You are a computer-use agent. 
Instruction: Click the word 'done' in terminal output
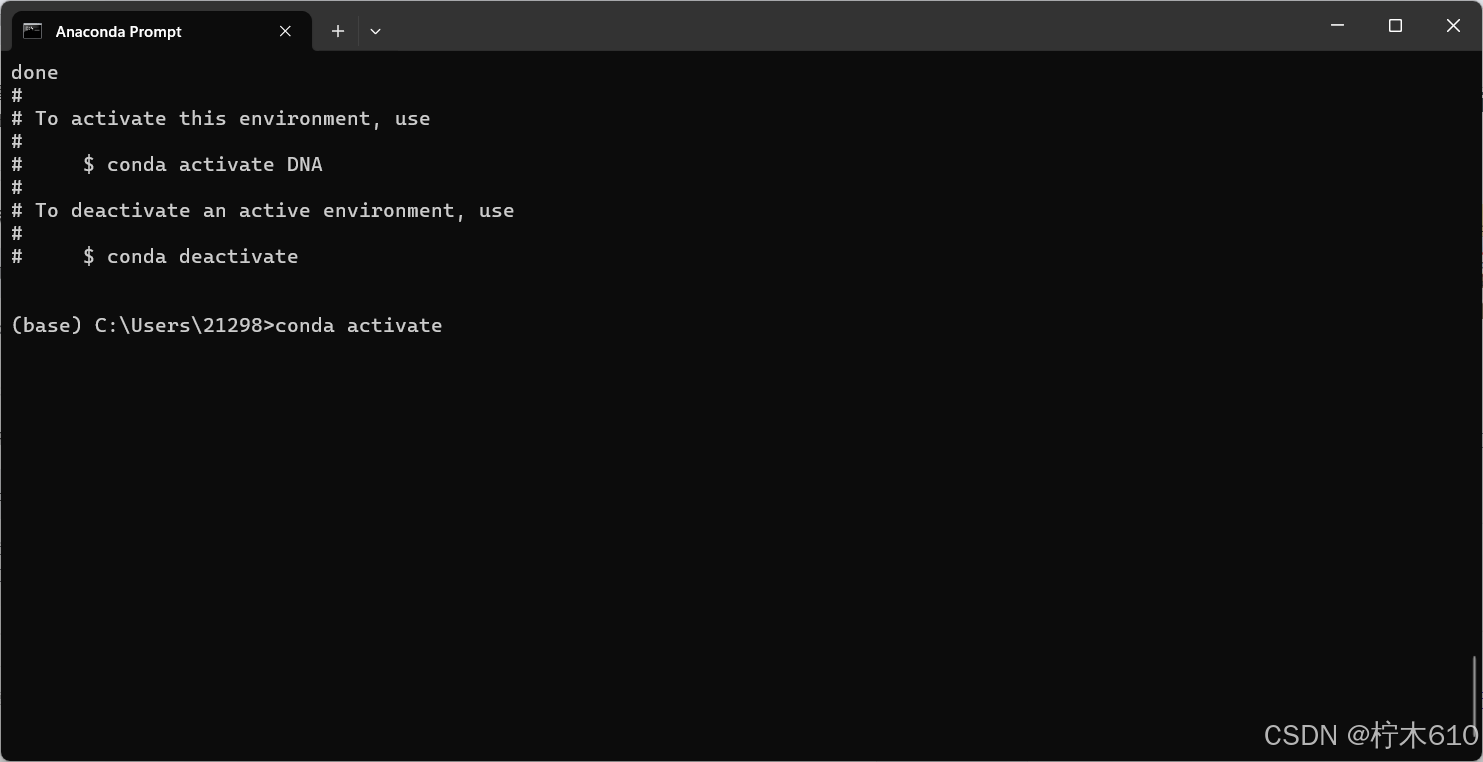point(34,72)
